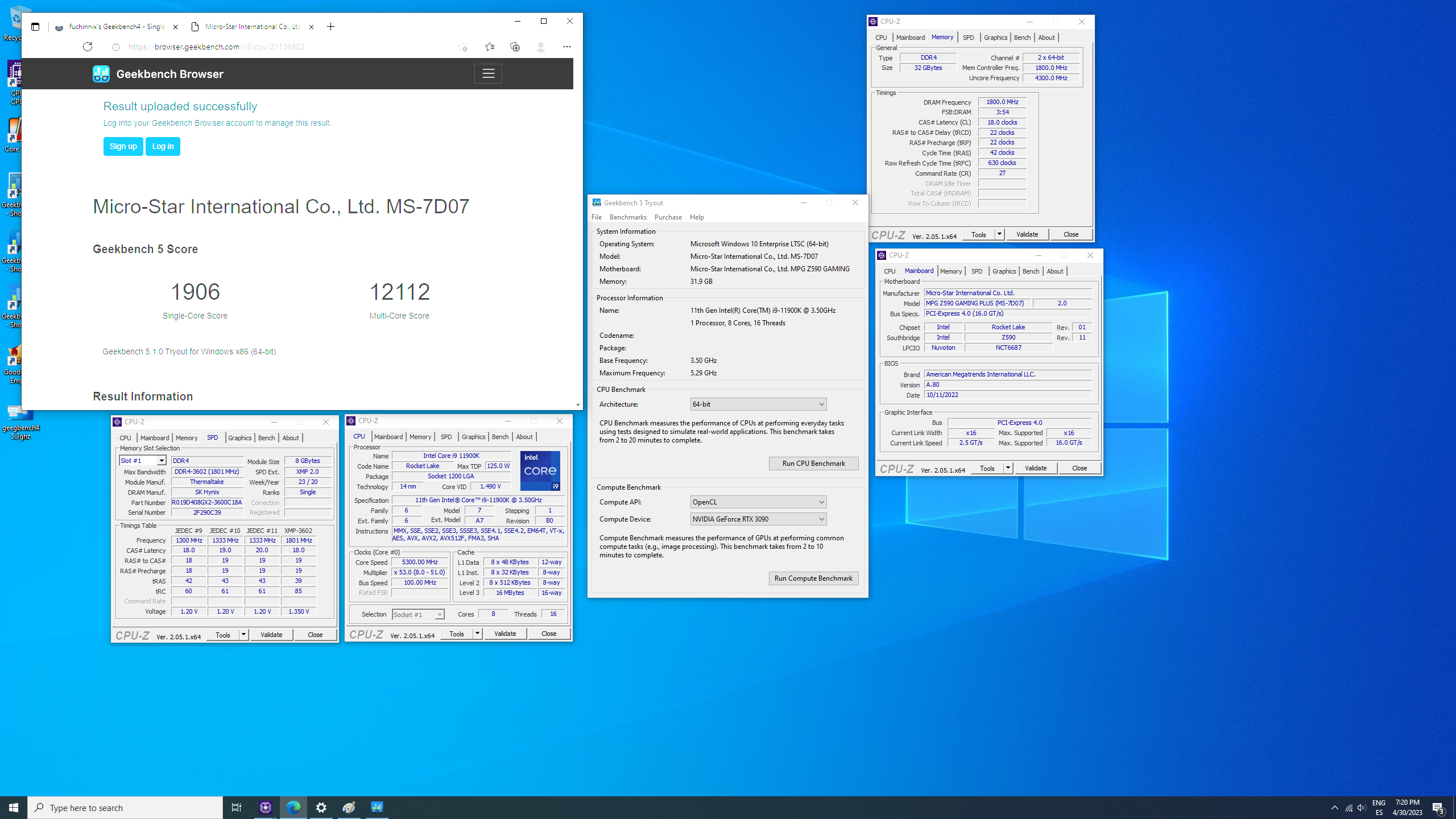Open Compute Device RTX 3090 dropdown

point(758,519)
